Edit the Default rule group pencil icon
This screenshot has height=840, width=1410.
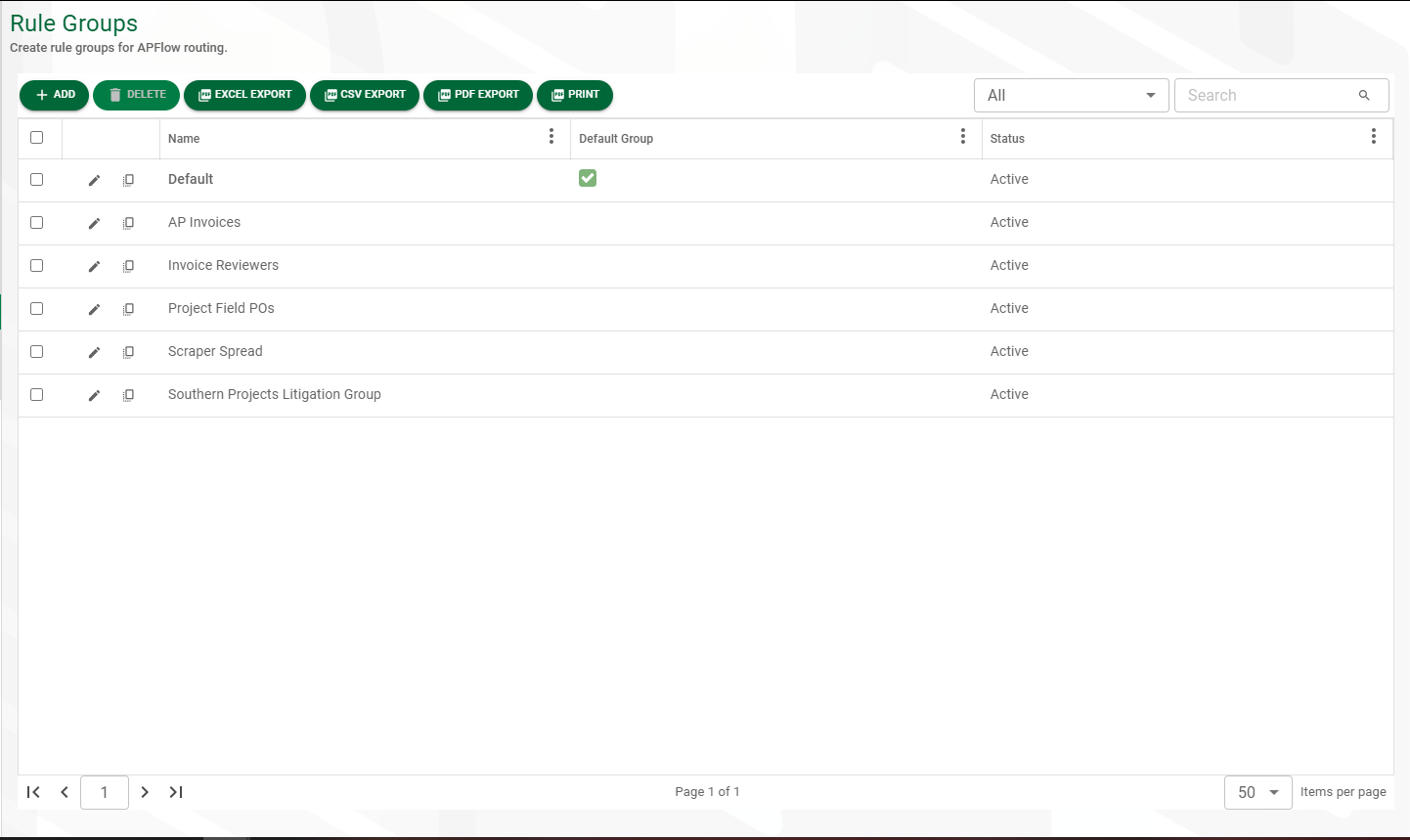(x=94, y=180)
